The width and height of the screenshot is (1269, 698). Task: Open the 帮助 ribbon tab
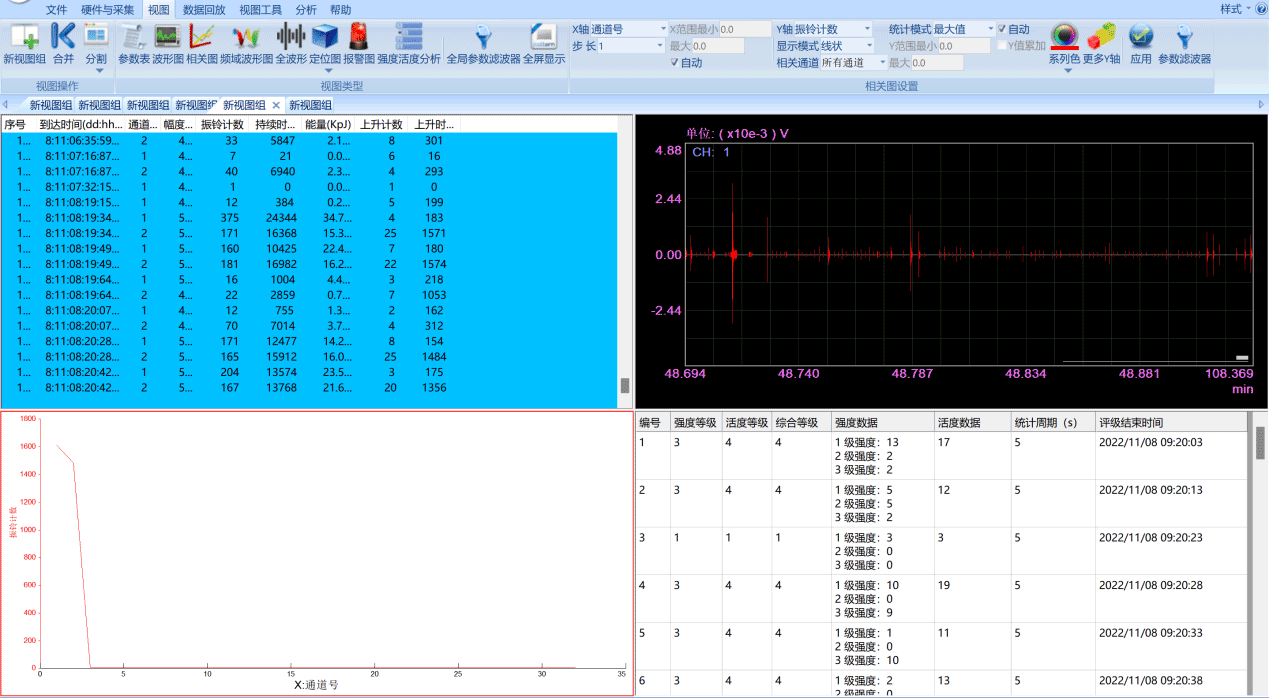click(x=340, y=9)
